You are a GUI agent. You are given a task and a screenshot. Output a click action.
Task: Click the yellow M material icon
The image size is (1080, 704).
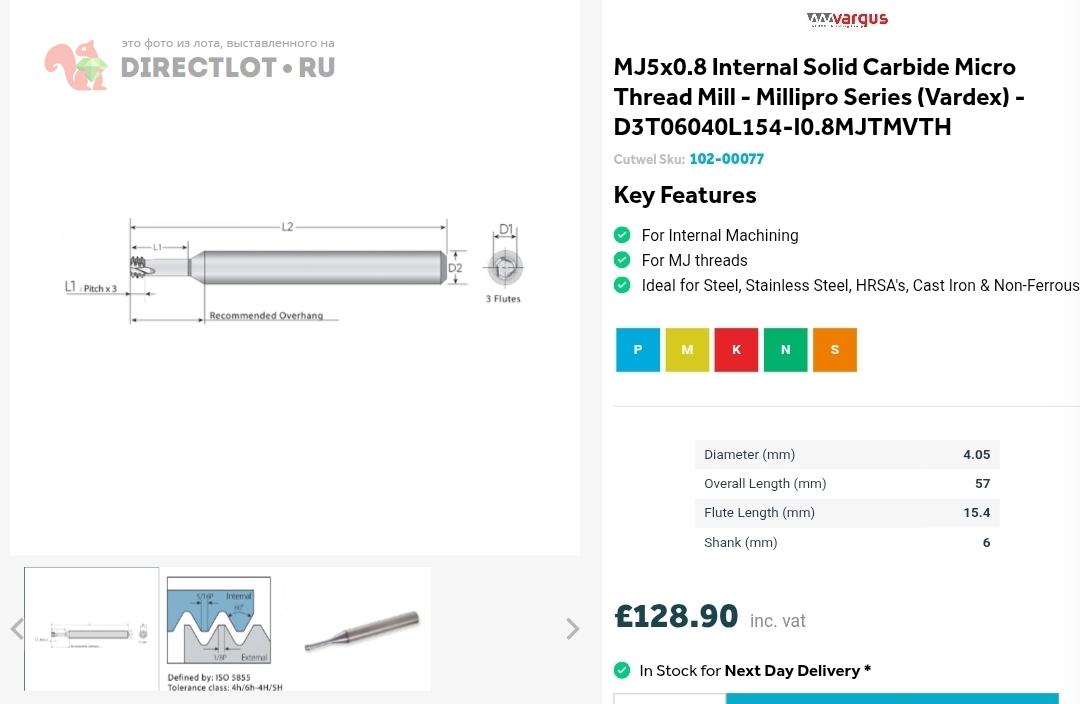click(687, 350)
